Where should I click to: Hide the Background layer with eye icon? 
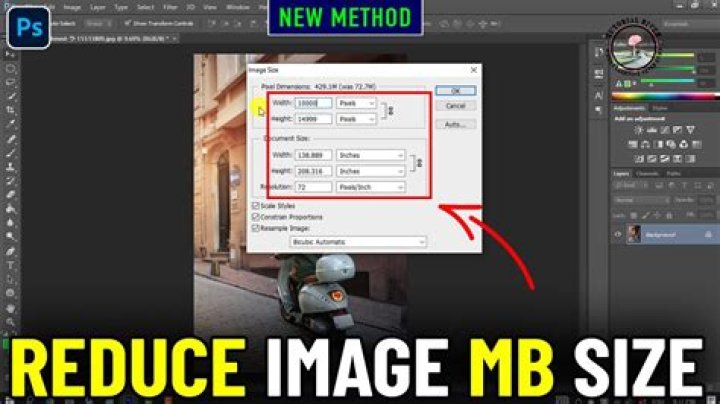[617, 234]
